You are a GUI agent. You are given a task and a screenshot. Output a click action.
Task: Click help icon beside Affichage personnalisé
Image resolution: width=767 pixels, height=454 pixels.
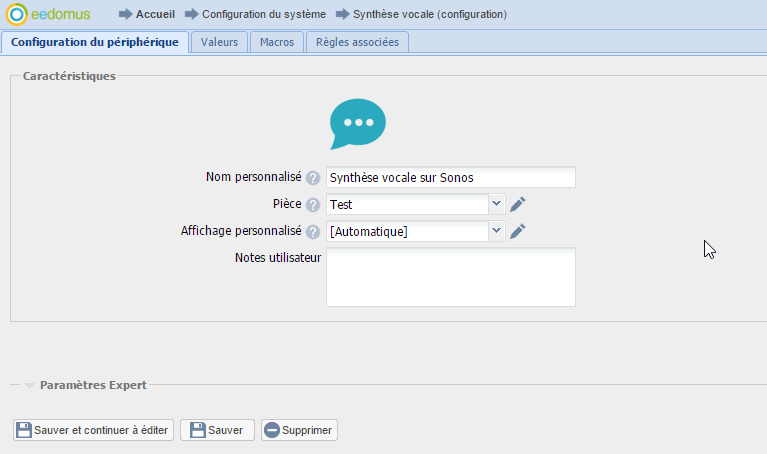pyautogui.click(x=313, y=232)
